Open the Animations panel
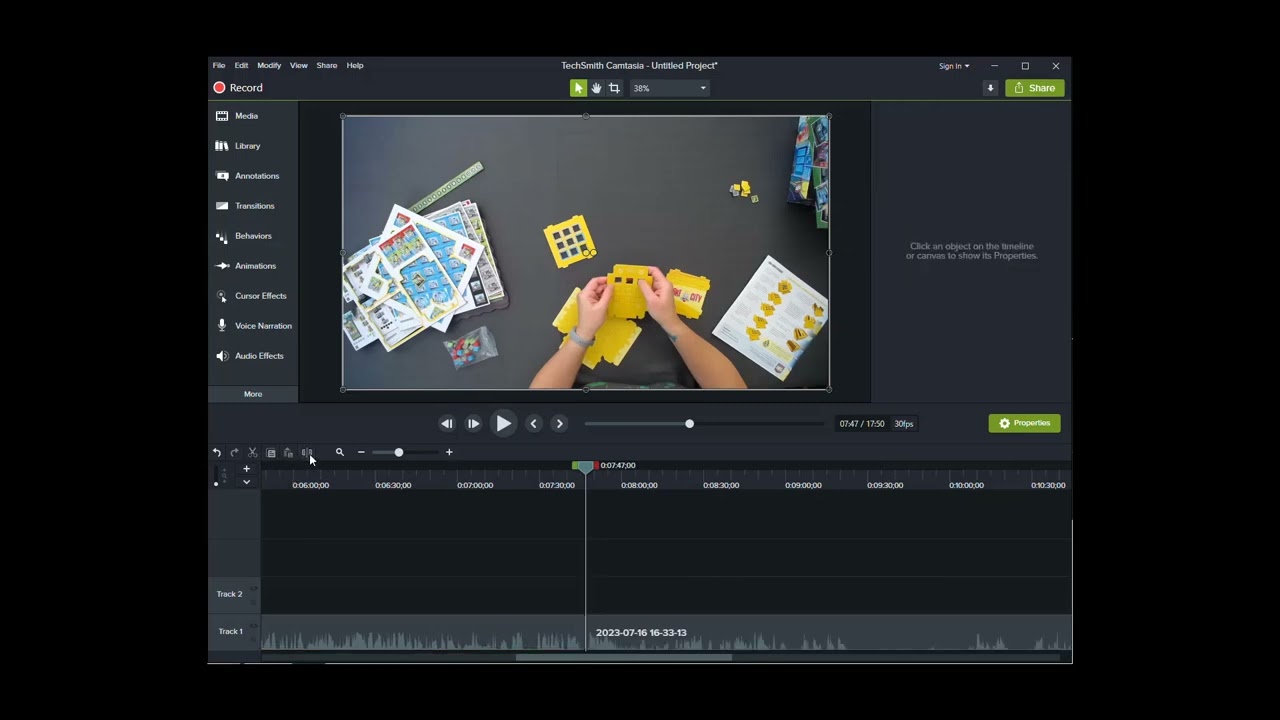This screenshot has height=720, width=1280. pos(253,266)
